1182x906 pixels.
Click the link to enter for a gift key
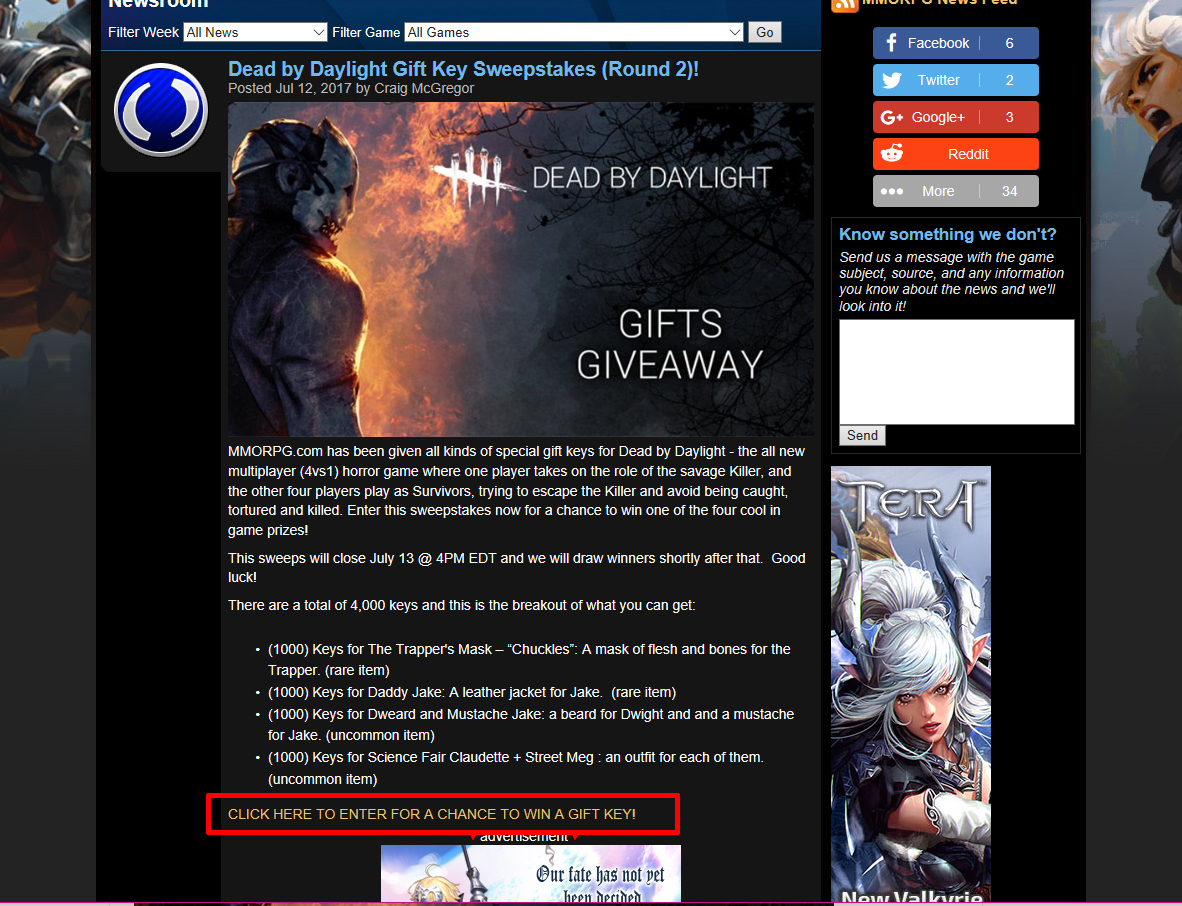pos(432,814)
